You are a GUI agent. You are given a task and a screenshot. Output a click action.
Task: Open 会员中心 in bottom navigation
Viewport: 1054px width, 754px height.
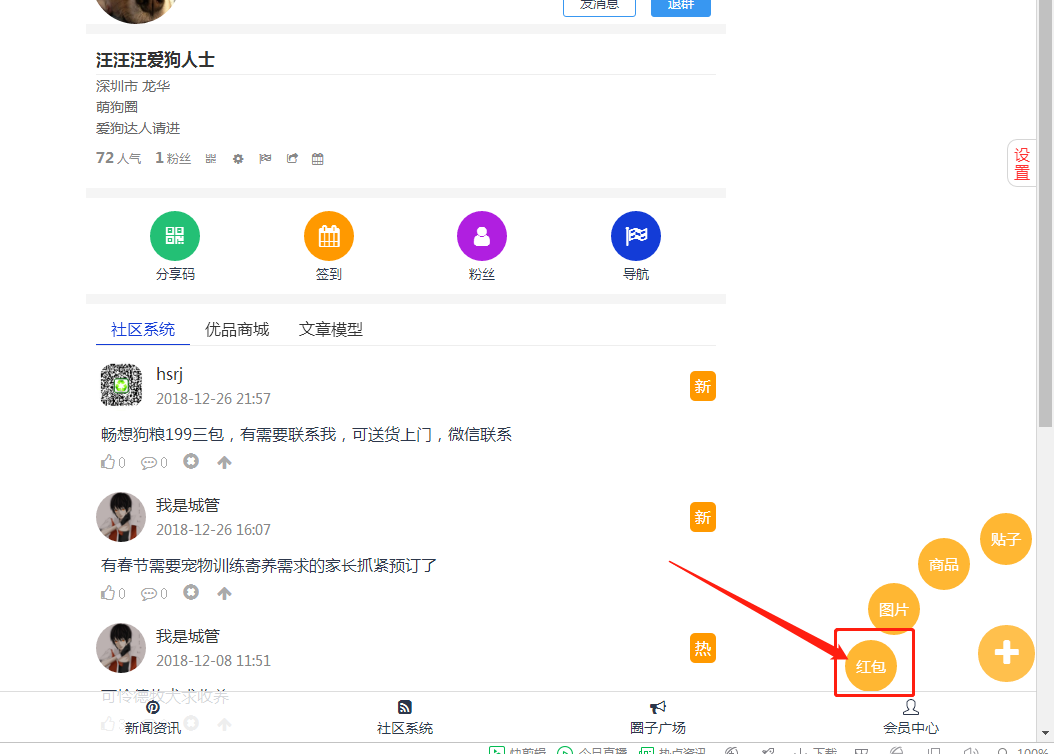pyautogui.click(x=910, y=717)
